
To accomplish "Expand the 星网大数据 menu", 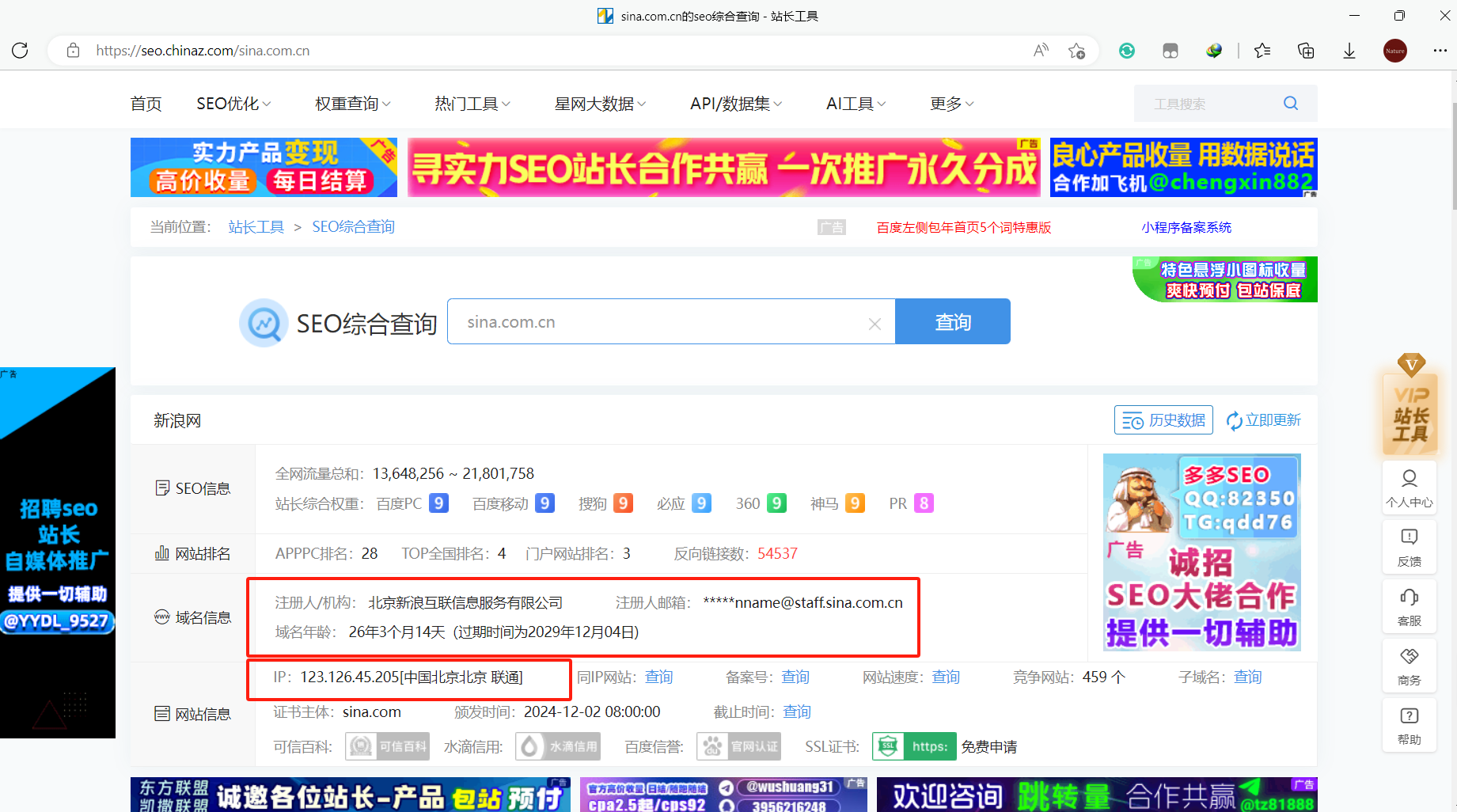I will [x=600, y=104].
